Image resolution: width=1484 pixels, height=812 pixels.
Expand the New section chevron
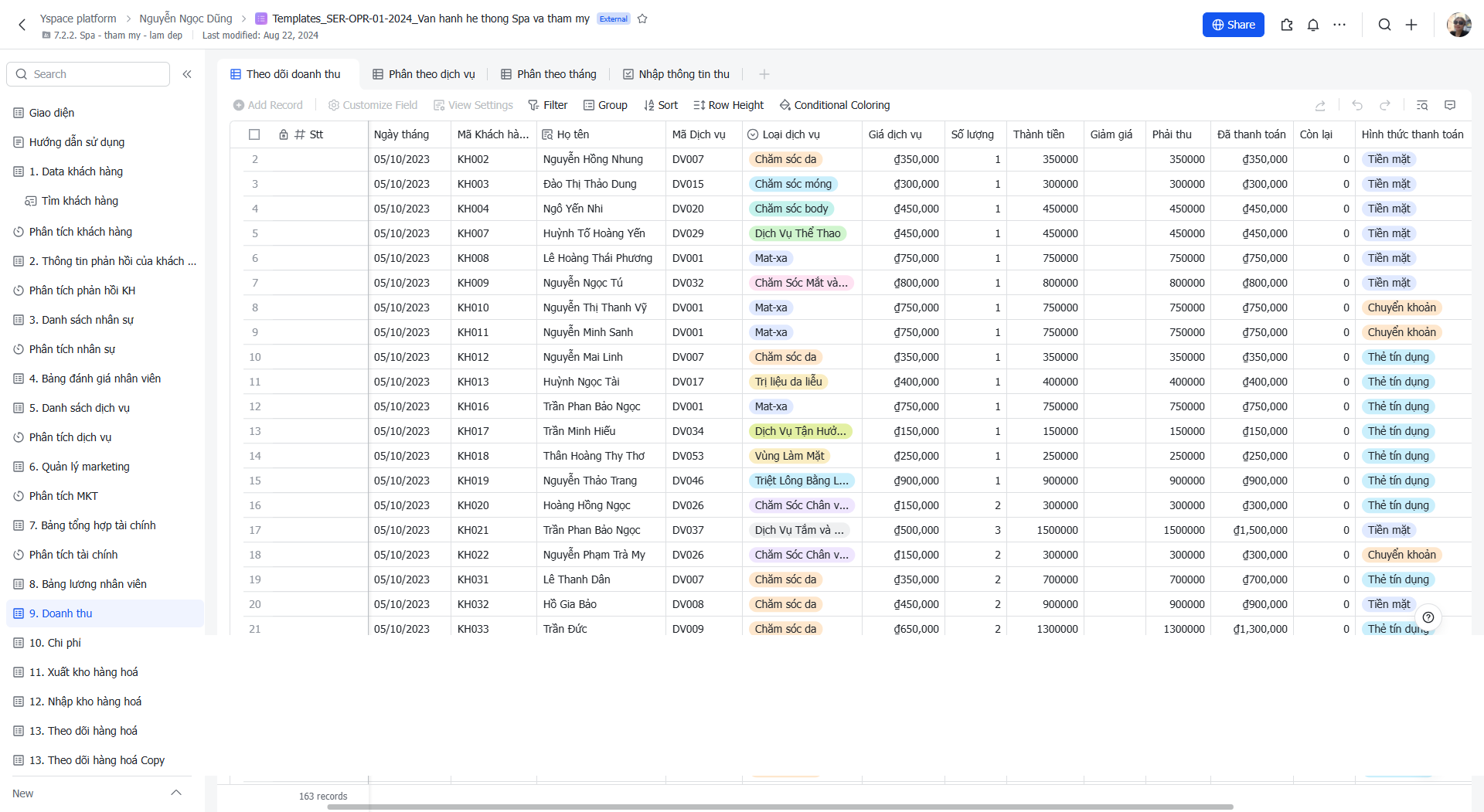[x=176, y=793]
